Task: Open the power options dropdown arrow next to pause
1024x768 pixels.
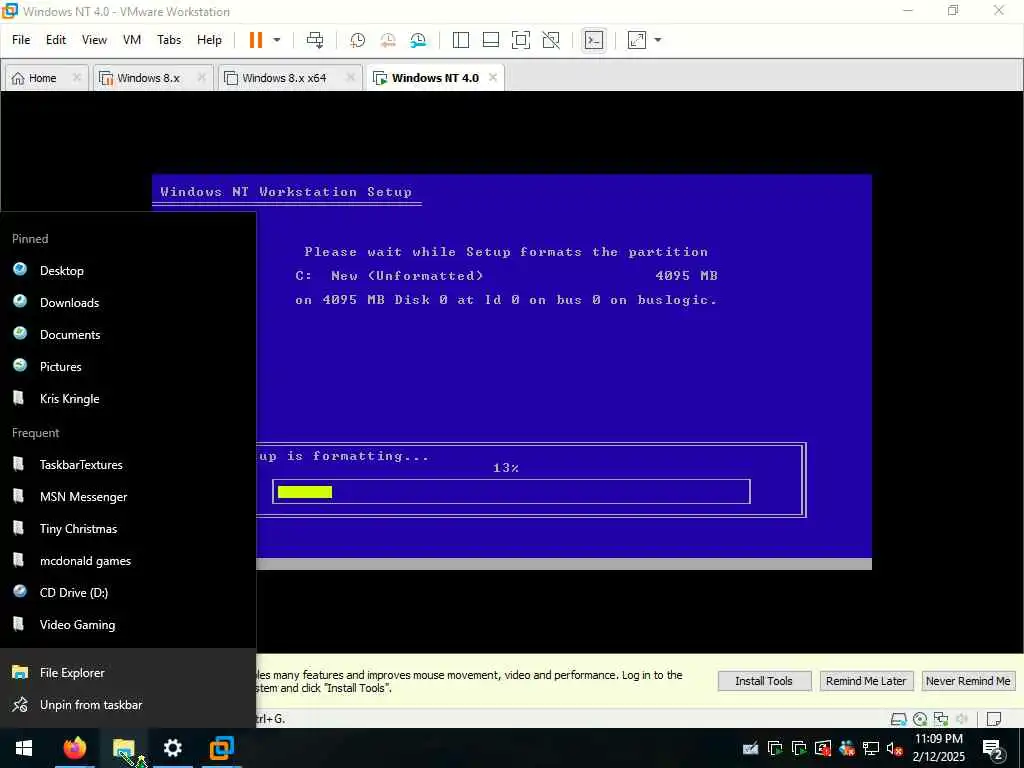Action: click(x=277, y=40)
